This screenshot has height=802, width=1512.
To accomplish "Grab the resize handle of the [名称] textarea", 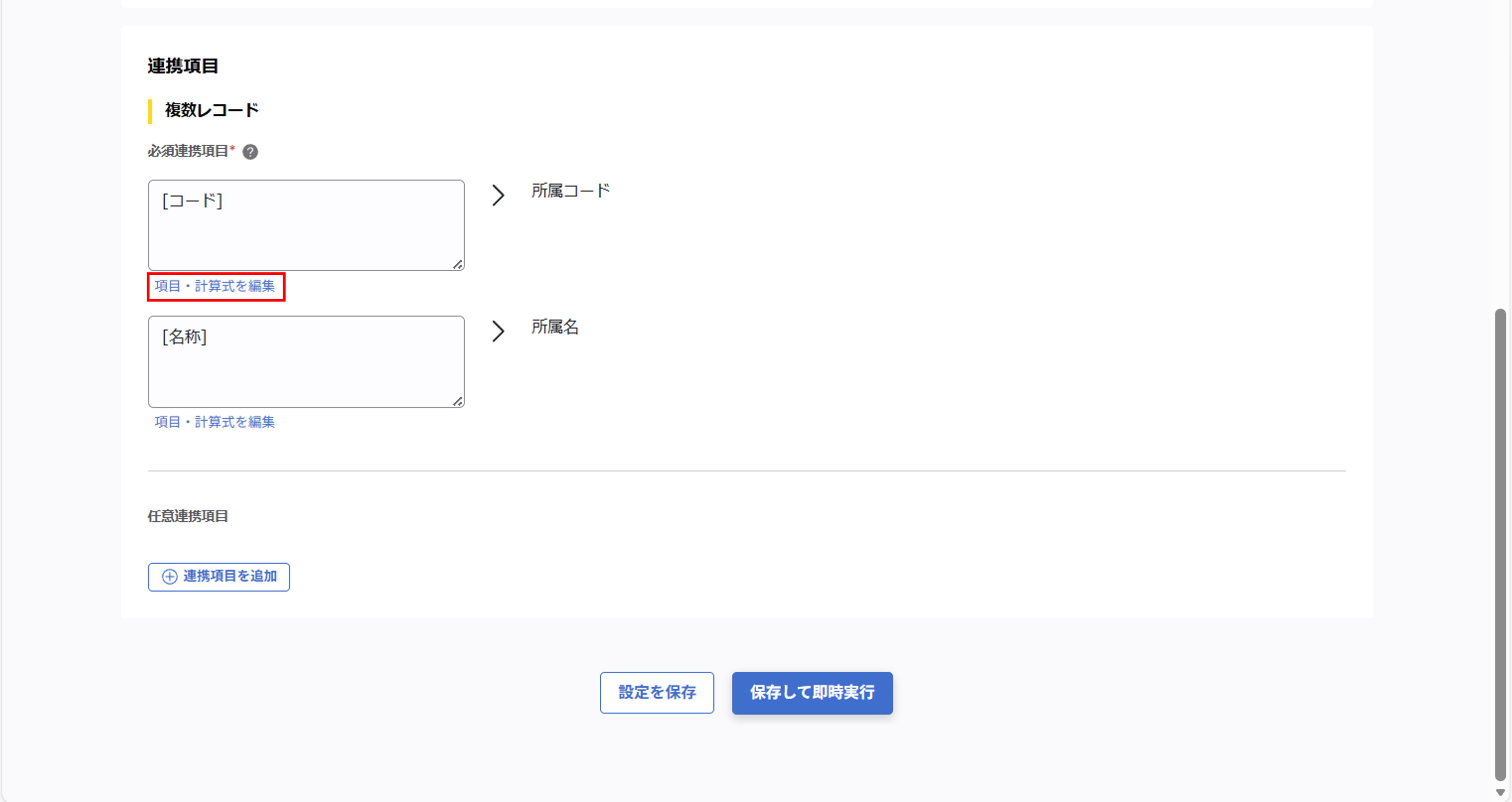I will [457, 401].
